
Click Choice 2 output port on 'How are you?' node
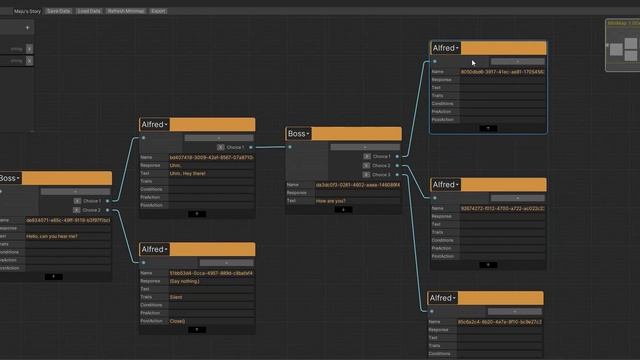(397, 166)
